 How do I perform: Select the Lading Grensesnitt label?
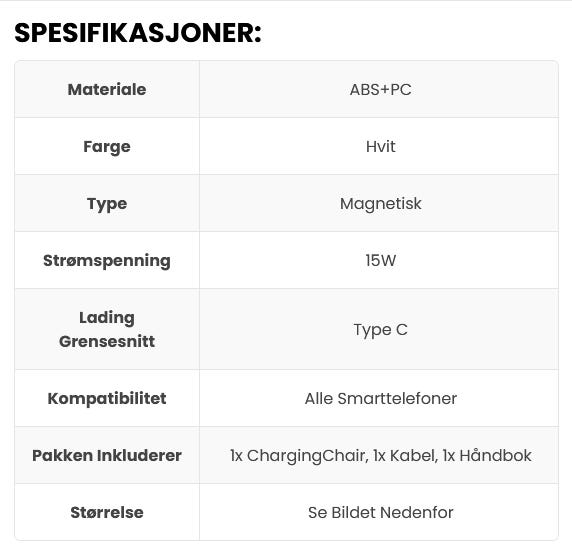(x=107, y=329)
